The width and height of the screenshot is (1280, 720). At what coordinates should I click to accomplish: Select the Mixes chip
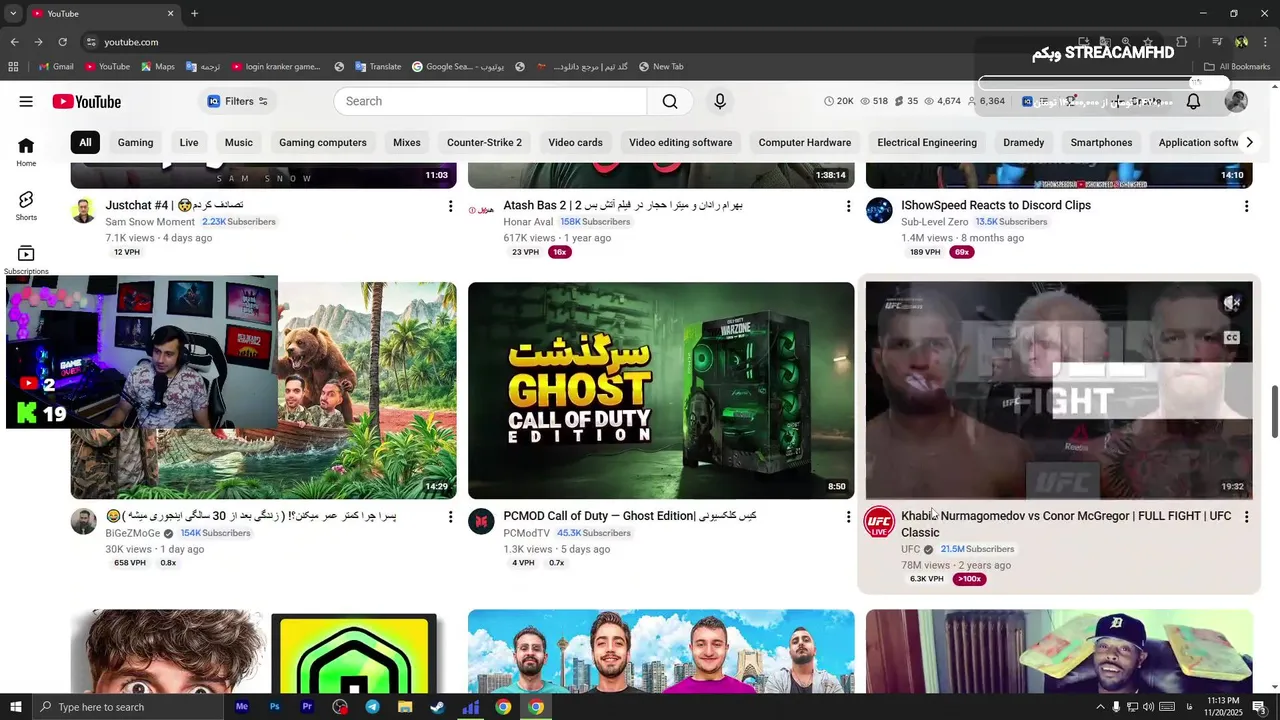click(x=407, y=142)
